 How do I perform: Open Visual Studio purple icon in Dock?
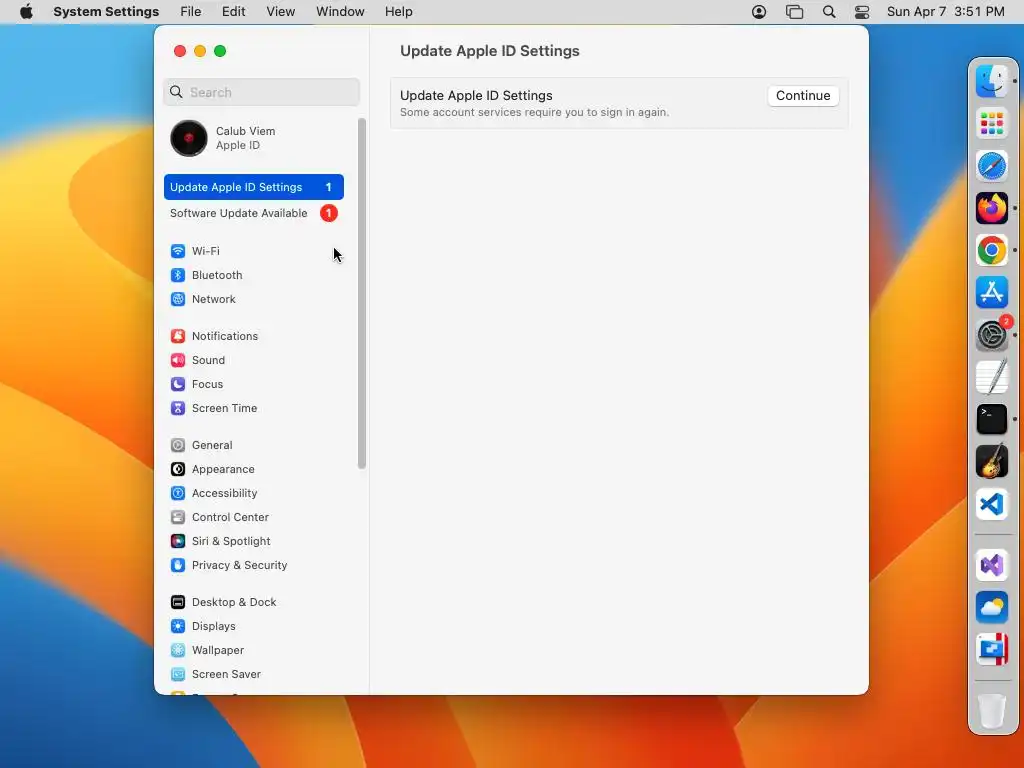991,565
